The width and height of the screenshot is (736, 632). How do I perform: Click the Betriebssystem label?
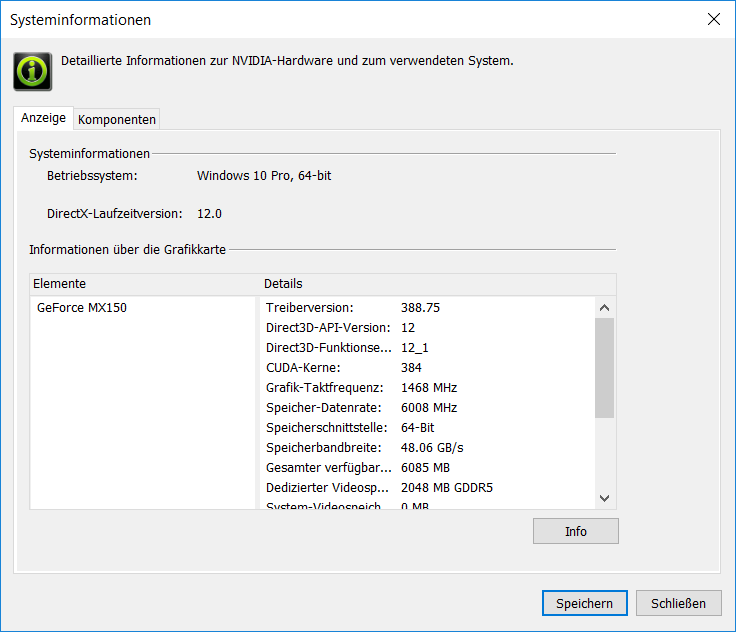tap(92, 176)
